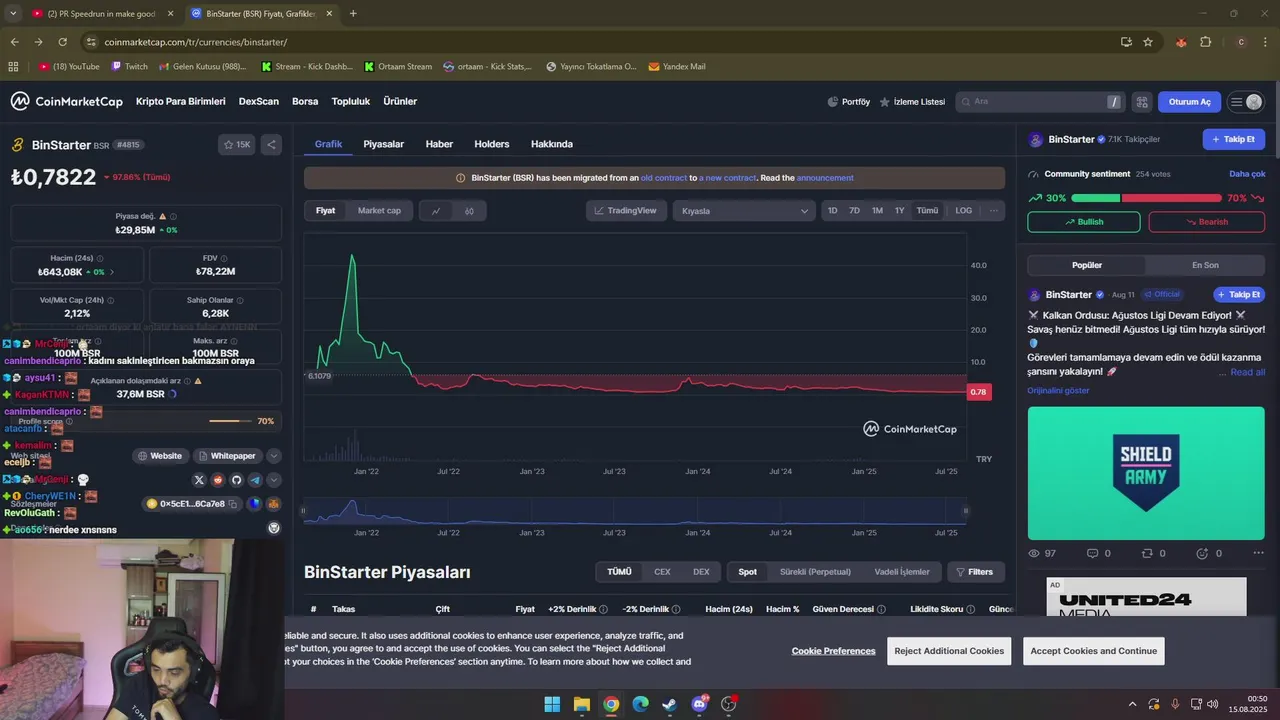The width and height of the screenshot is (1280, 720).
Task: Set chart range to Tümü
Action: click(927, 211)
